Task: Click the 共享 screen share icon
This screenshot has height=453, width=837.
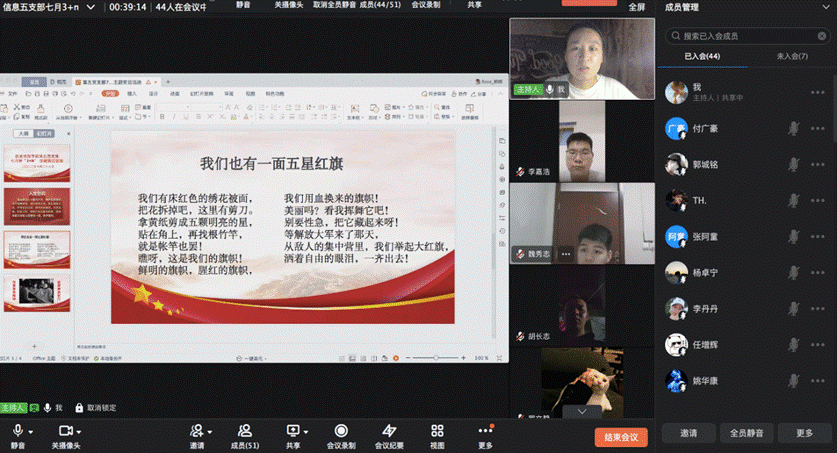Action: pyautogui.click(x=293, y=430)
